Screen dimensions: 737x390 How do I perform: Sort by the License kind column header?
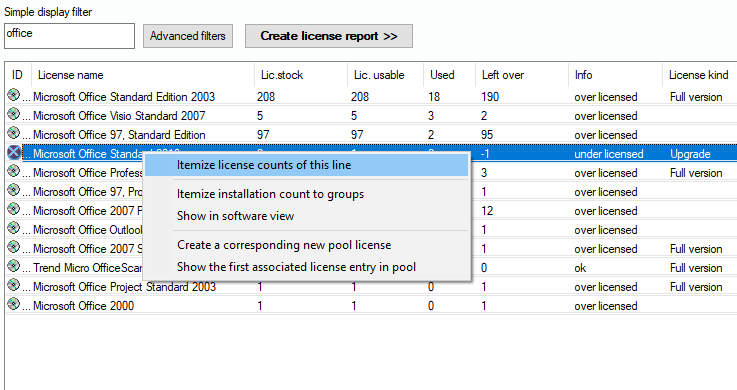(x=699, y=75)
